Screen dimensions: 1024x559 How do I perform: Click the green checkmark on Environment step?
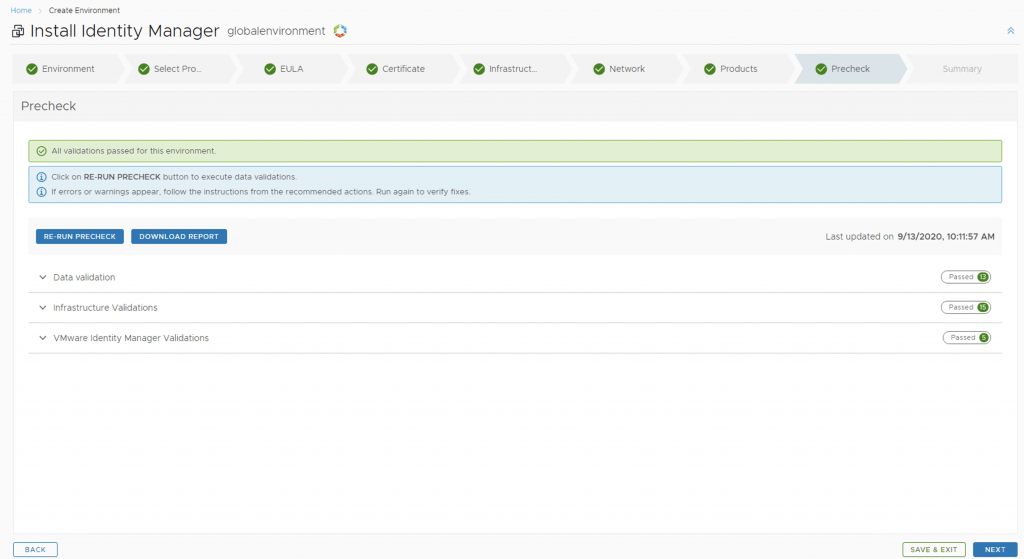point(32,69)
